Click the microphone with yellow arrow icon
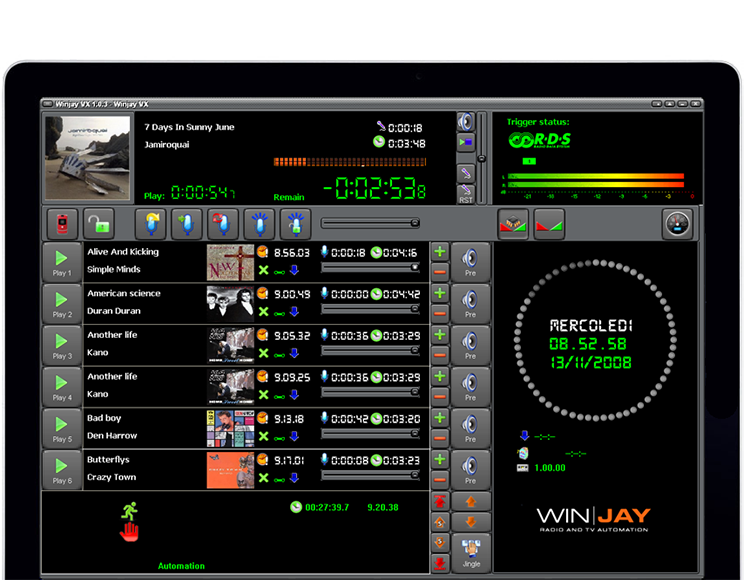 pyautogui.click(x=150, y=223)
